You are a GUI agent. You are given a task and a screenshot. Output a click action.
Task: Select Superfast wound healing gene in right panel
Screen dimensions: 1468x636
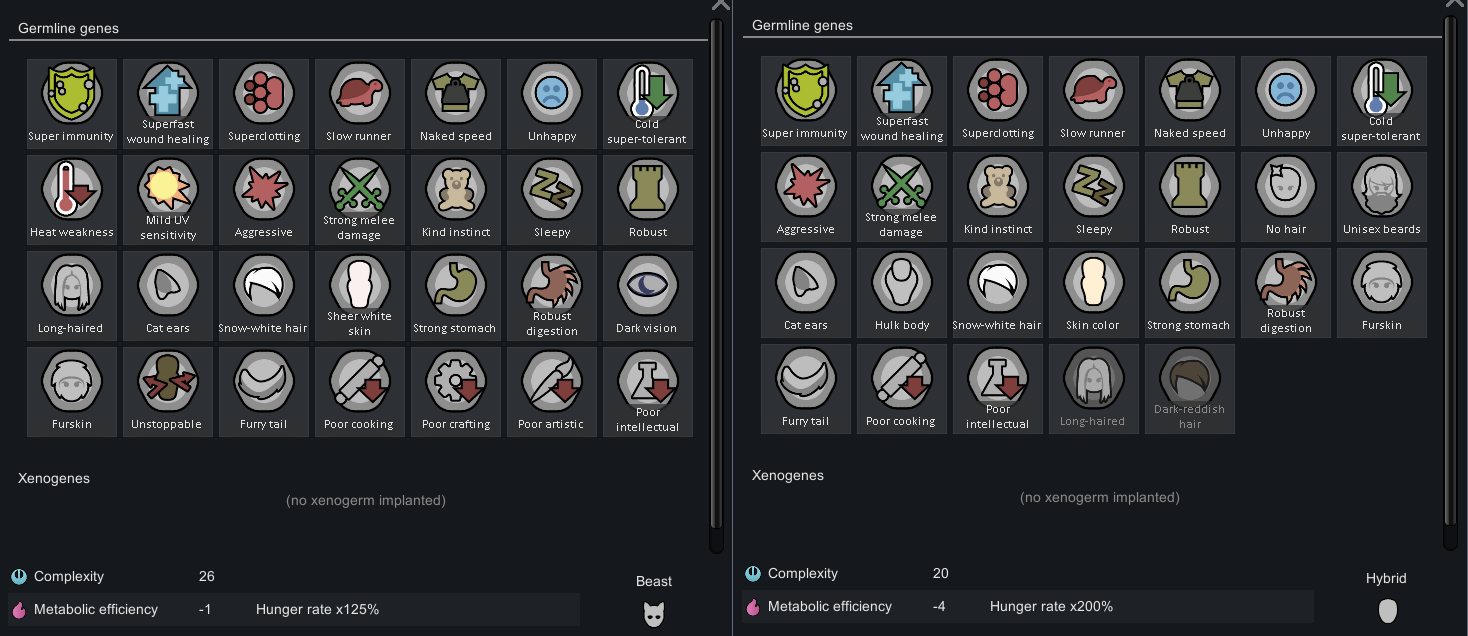902,101
